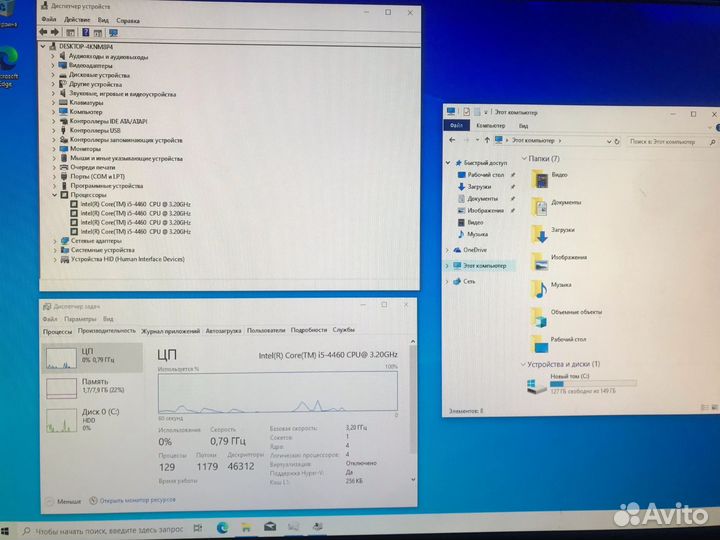Switch to the Службы tab

click(343, 330)
